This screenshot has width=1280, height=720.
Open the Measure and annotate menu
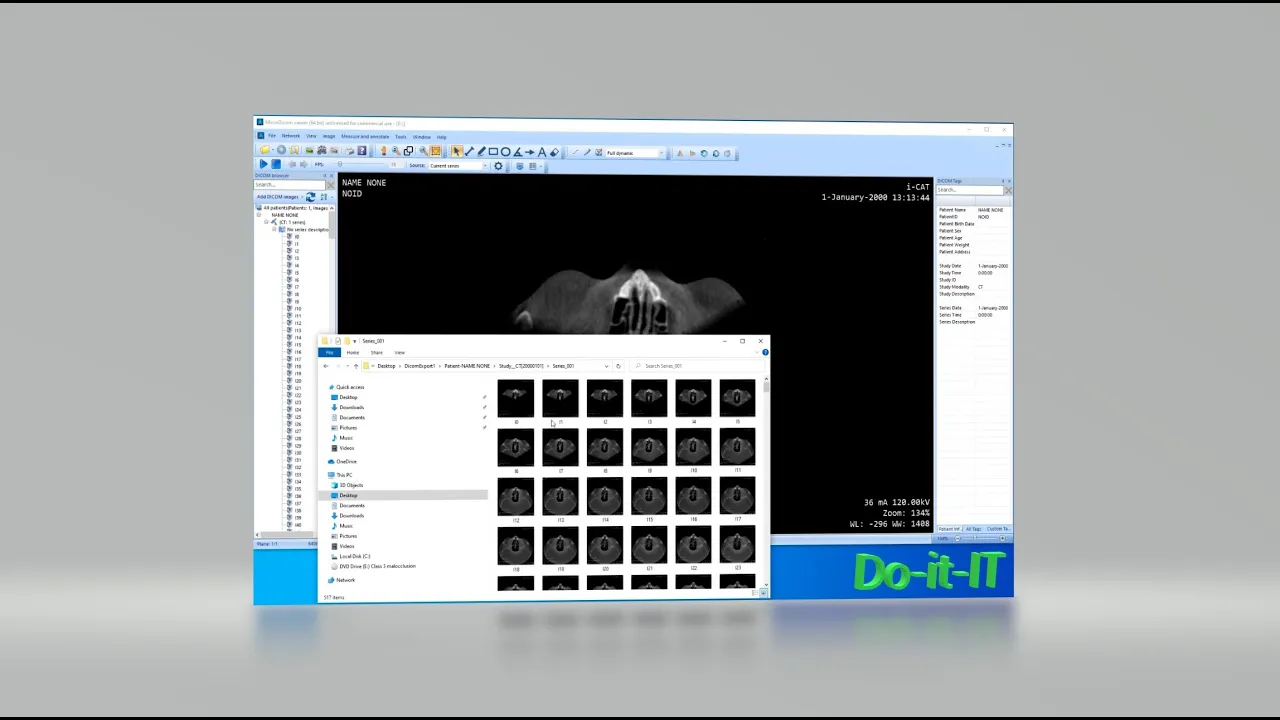point(365,136)
